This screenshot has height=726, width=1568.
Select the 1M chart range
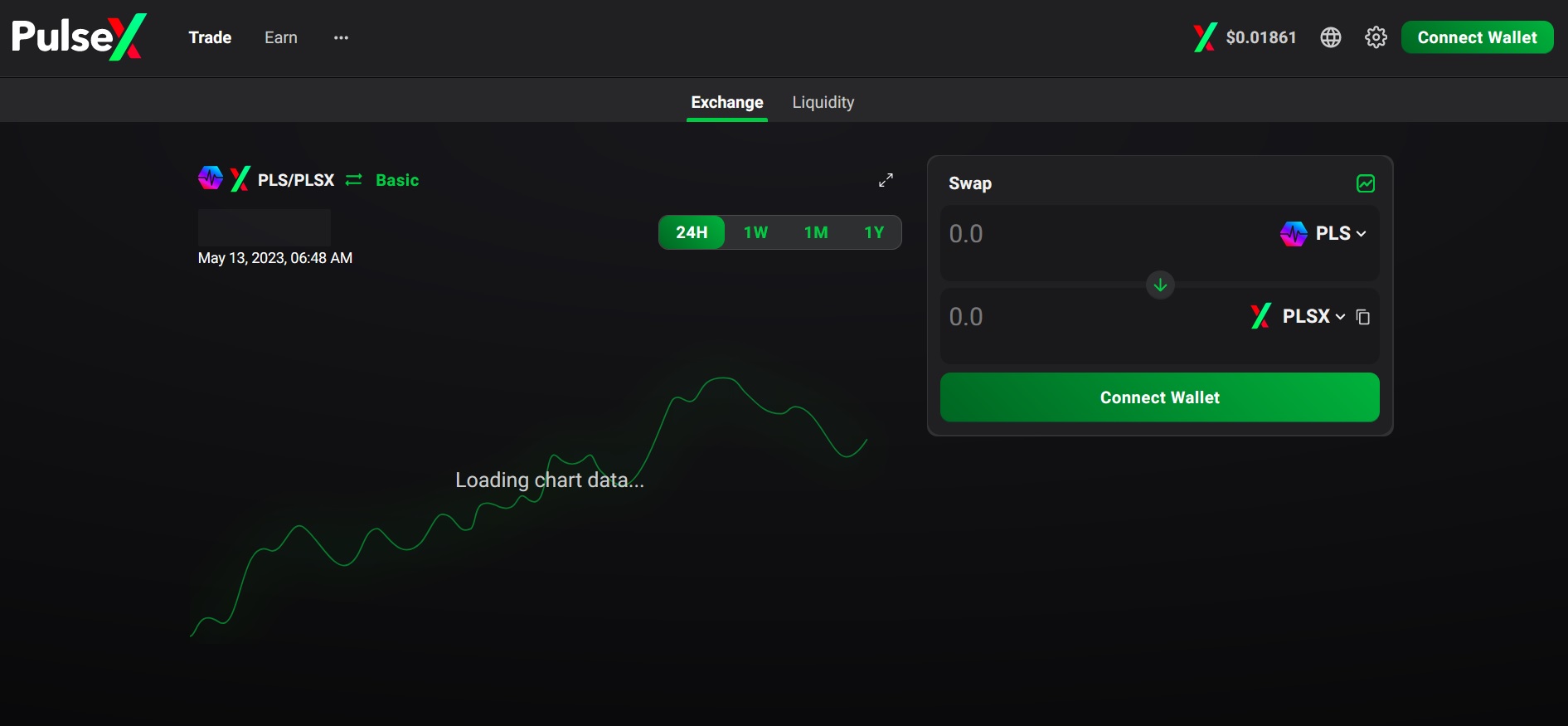[816, 232]
